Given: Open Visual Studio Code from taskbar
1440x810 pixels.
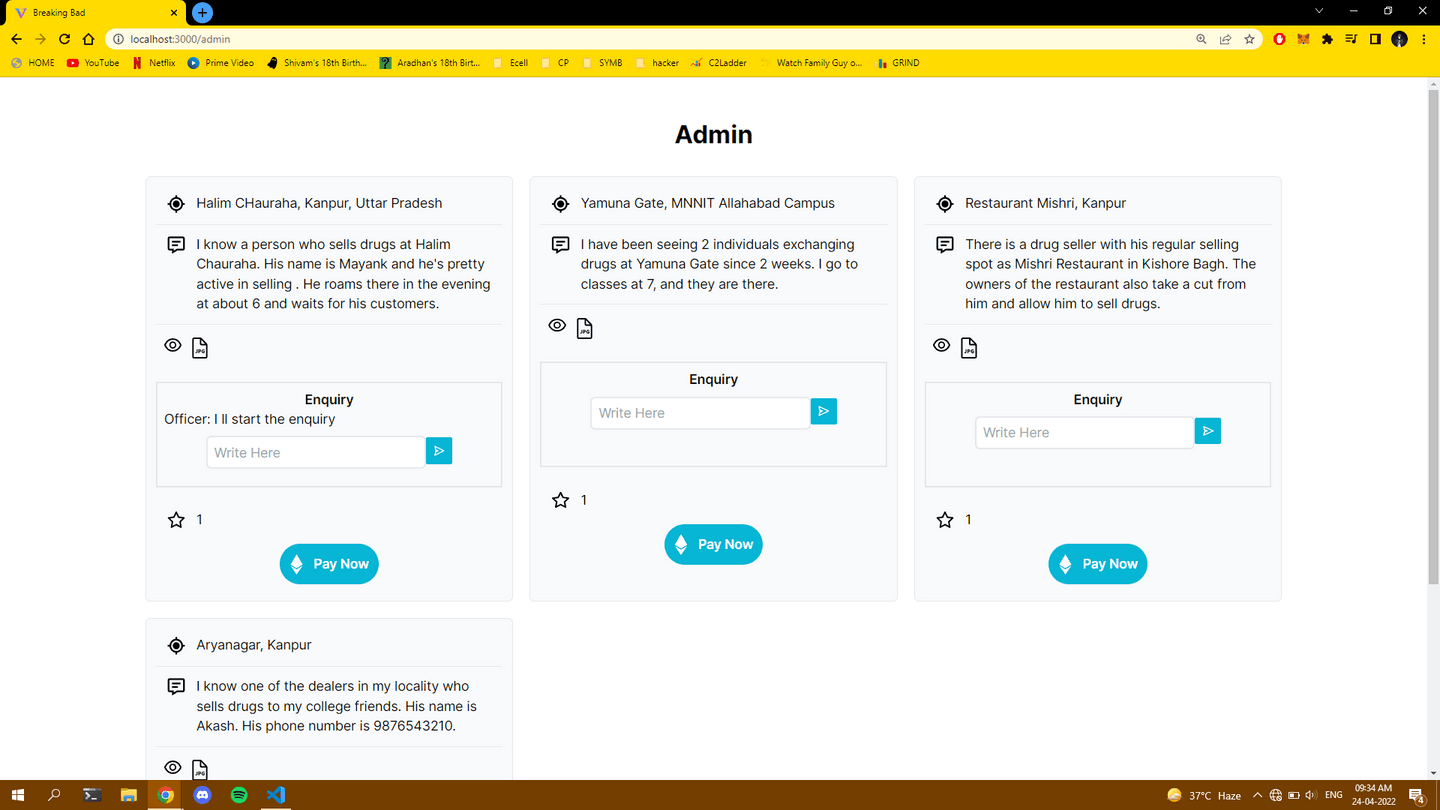Looking at the screenshot, I should tap(276, 795).
